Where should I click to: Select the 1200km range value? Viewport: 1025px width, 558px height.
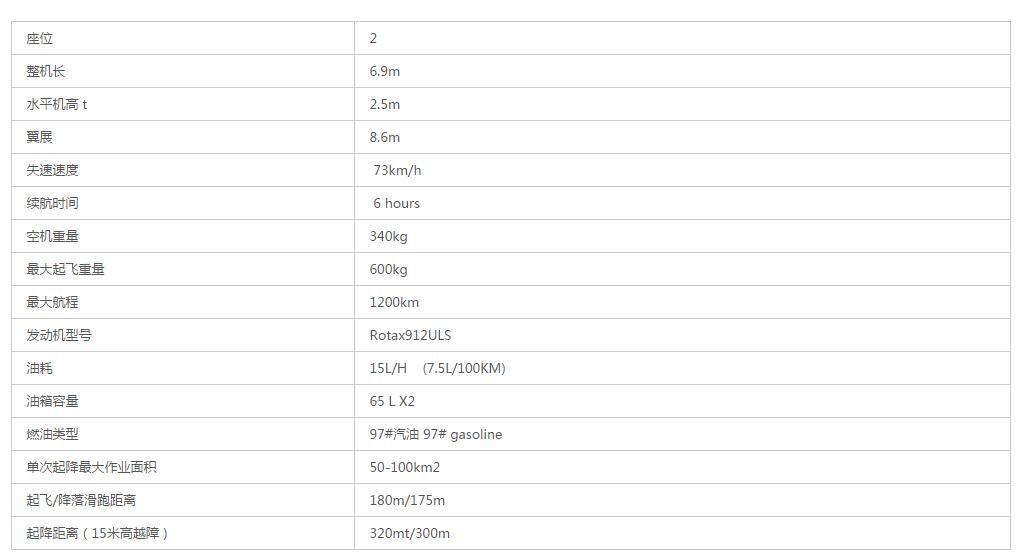pos(394,302)
